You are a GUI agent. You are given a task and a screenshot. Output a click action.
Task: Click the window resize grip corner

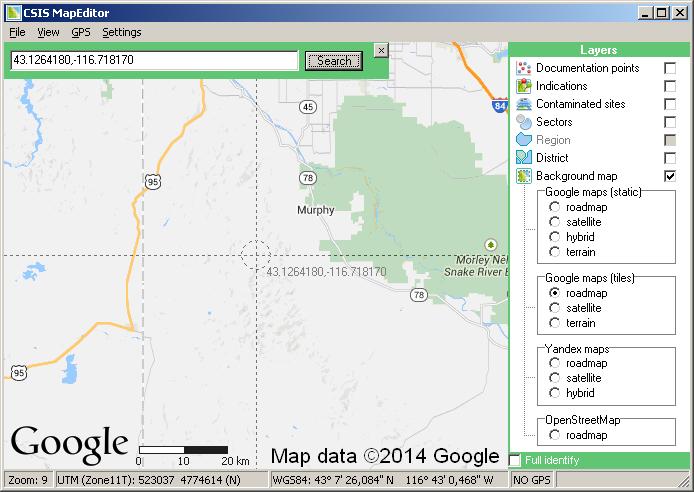coord(683,481)
